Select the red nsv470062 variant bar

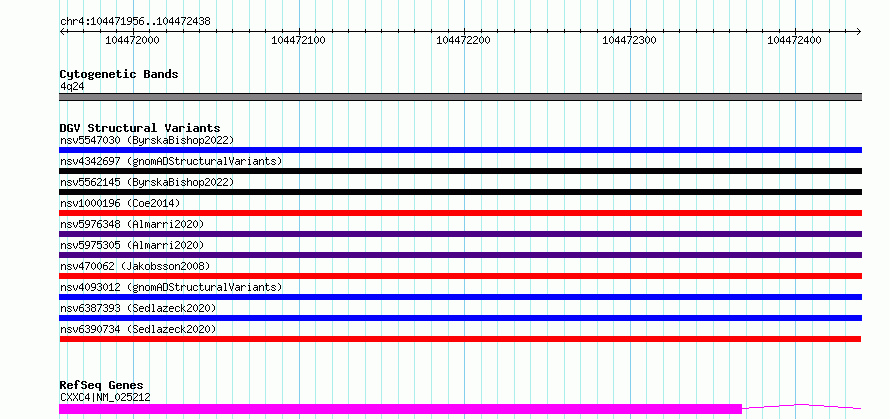coord(460,276)
